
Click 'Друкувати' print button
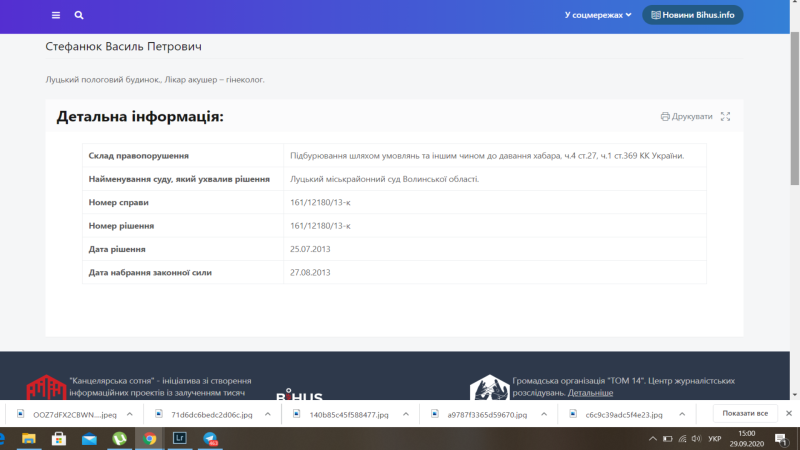pyautogui.click(x=687, y=117)
